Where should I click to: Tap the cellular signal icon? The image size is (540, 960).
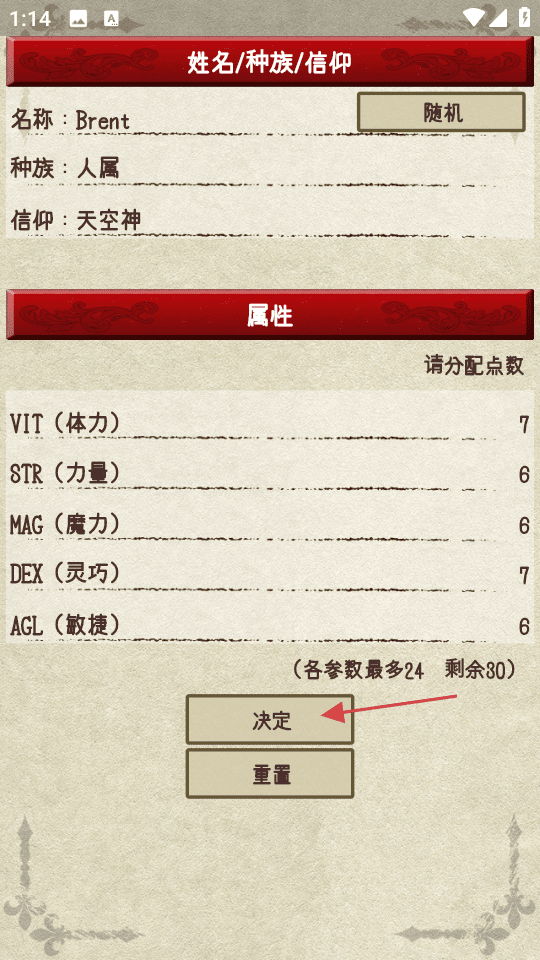point(498,18)
